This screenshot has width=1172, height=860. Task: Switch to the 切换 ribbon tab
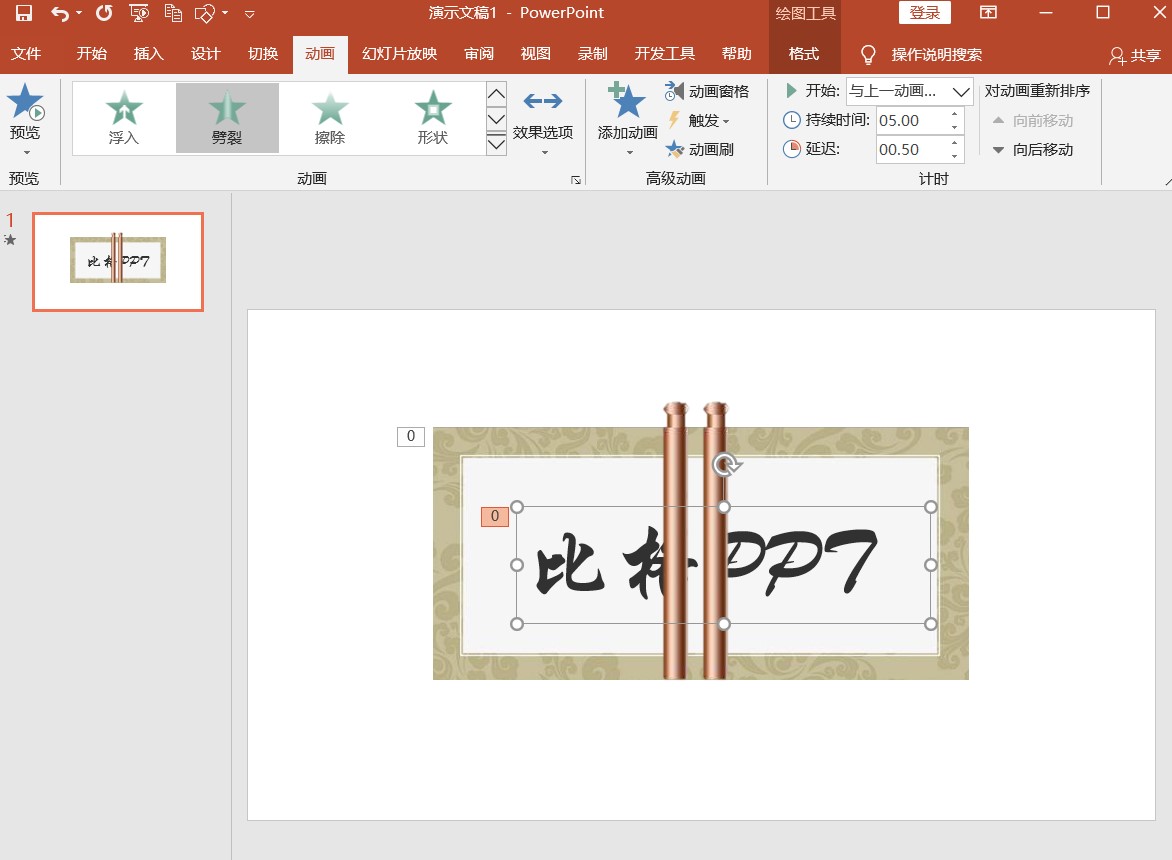pyautogui.click(x=262, y=54)
